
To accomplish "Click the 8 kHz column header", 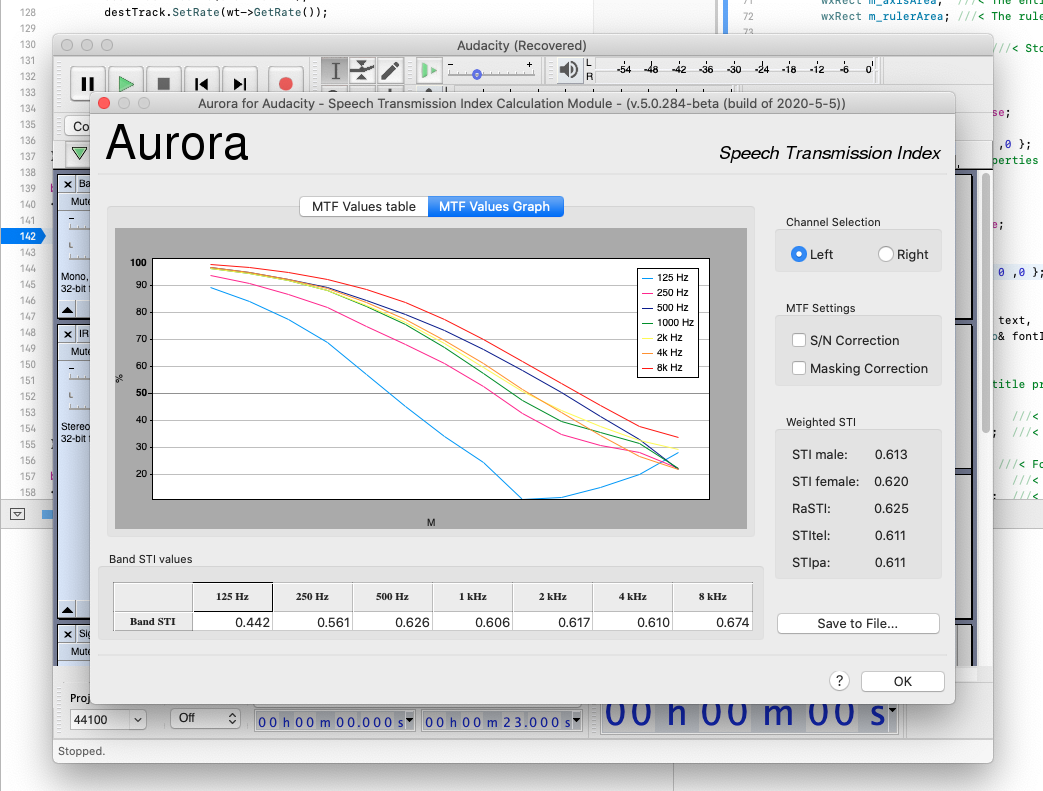I will tap(712, 597).
